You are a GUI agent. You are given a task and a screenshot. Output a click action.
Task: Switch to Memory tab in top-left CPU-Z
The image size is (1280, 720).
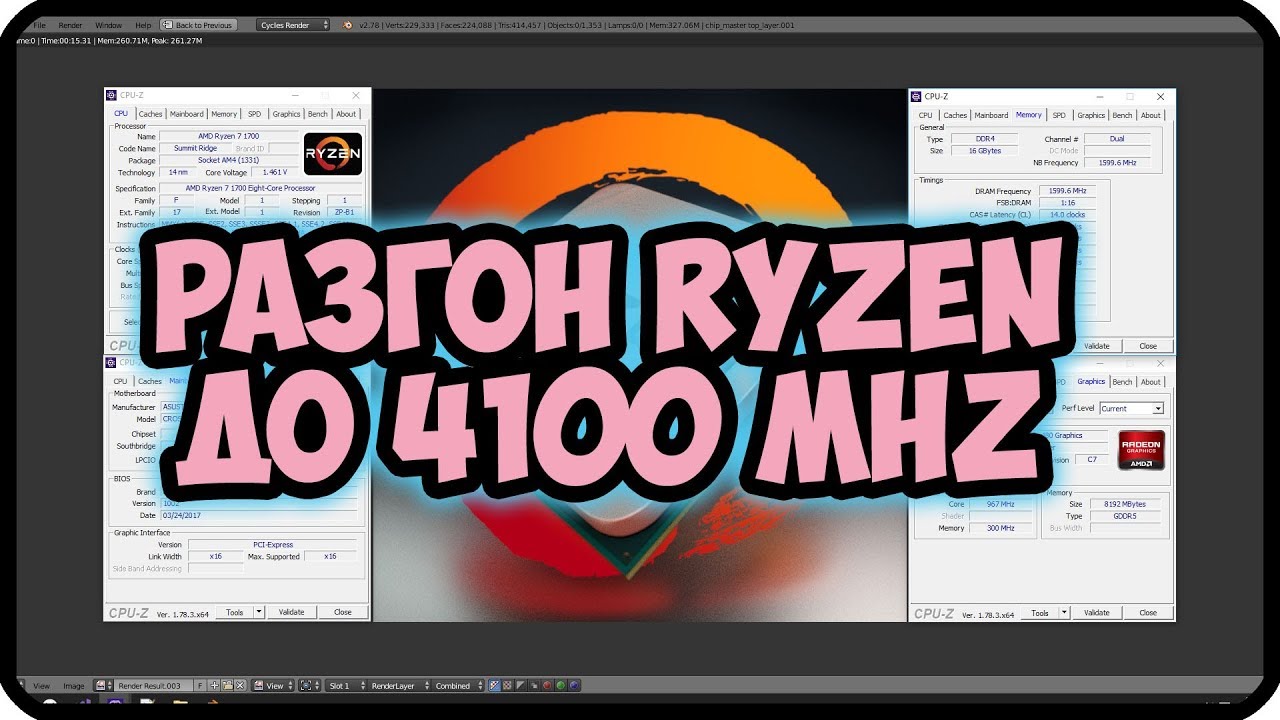[x=224, y=114]
